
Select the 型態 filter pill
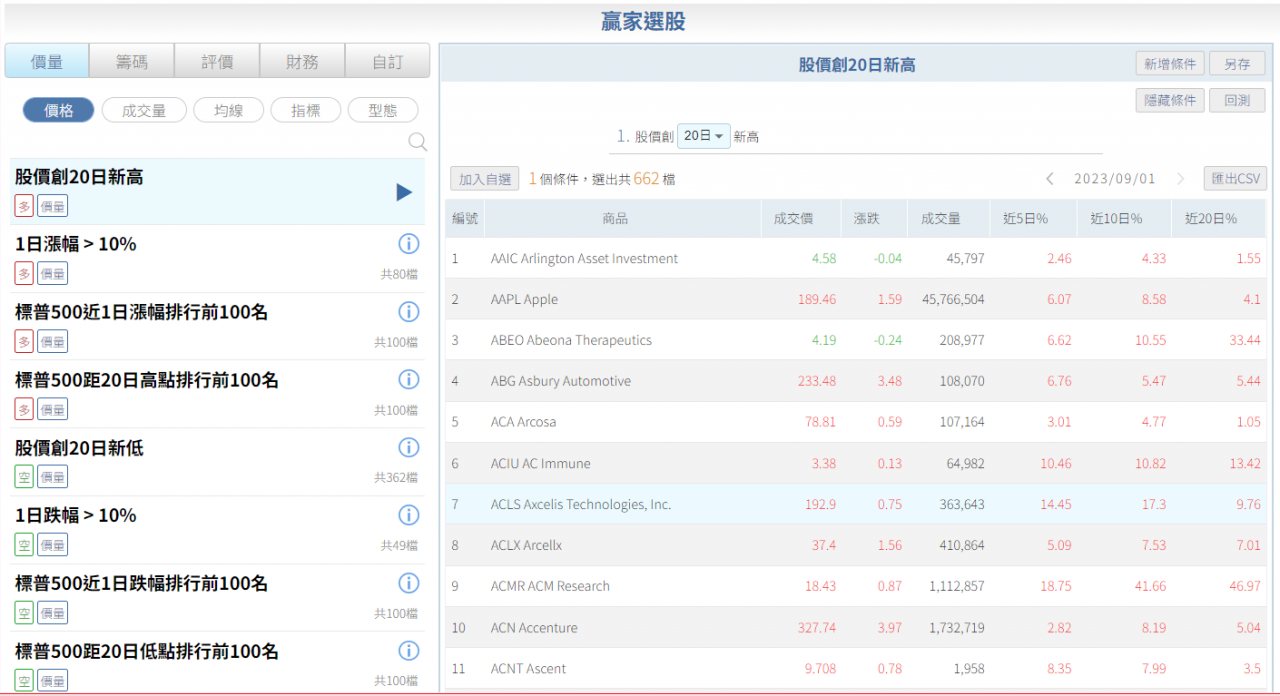point(382,111)
